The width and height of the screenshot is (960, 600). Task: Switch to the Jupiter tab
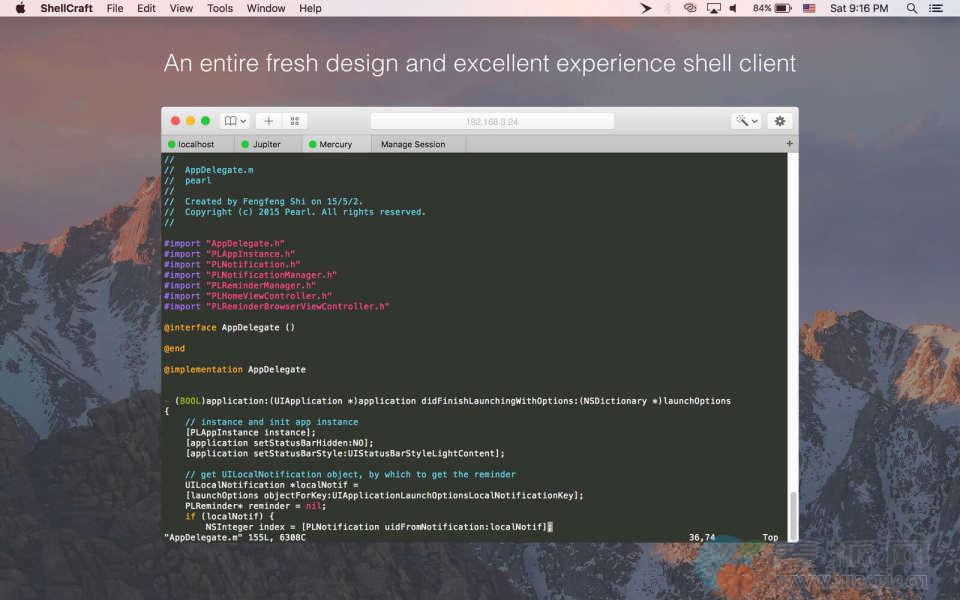point(266,144)
